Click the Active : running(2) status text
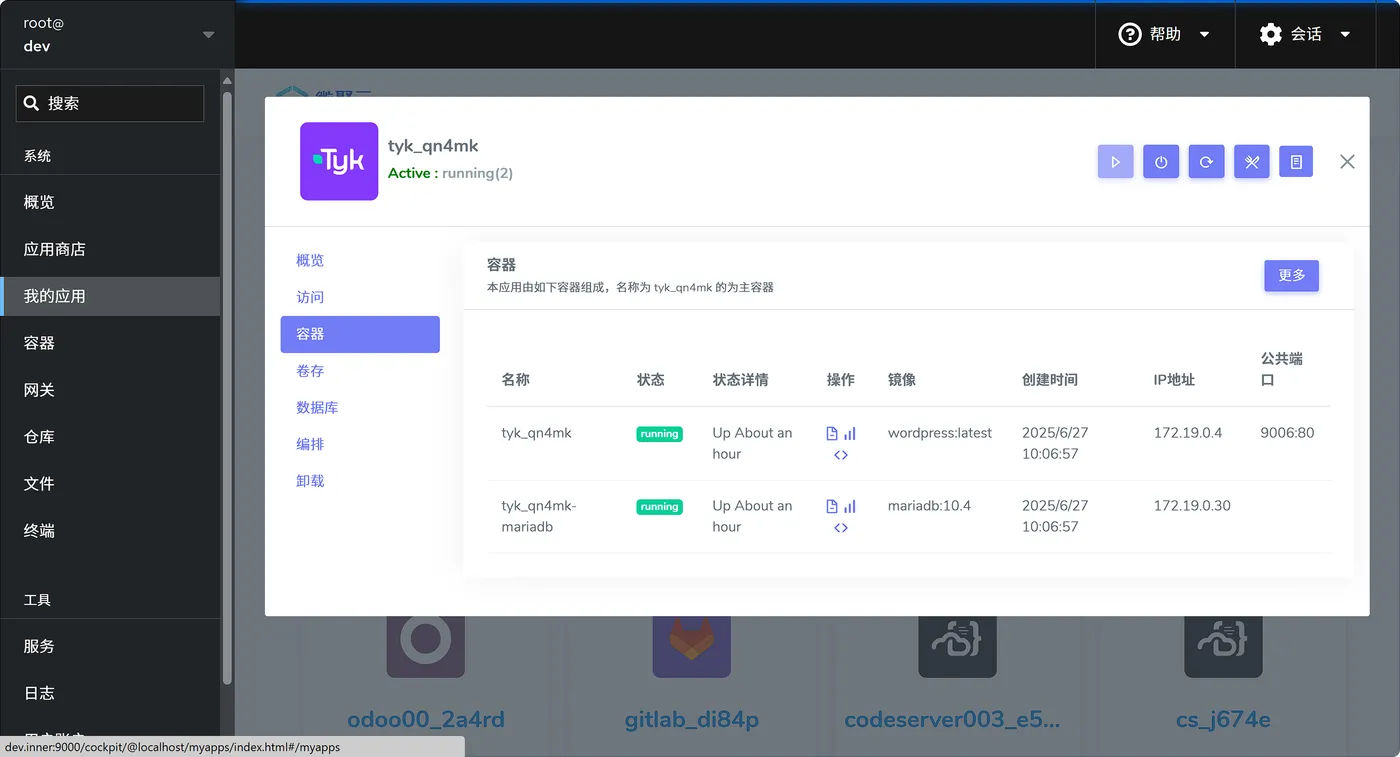 click(450, 173)
